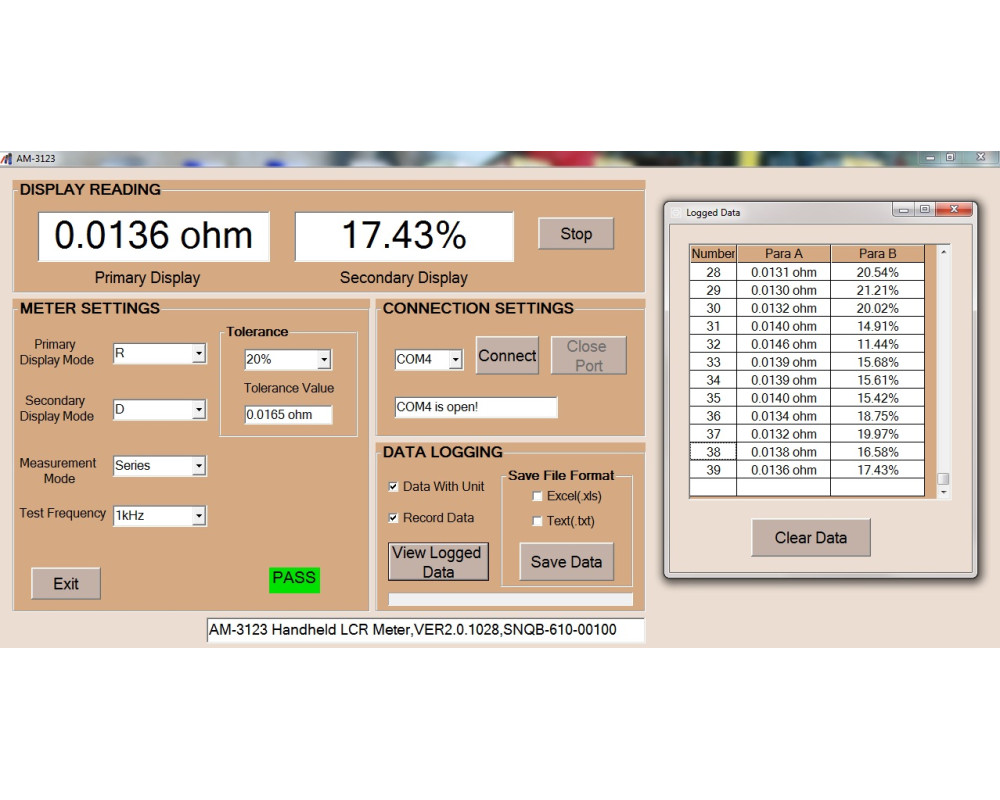Expand the Tolerance percentage dropdown

click(323, 360)
